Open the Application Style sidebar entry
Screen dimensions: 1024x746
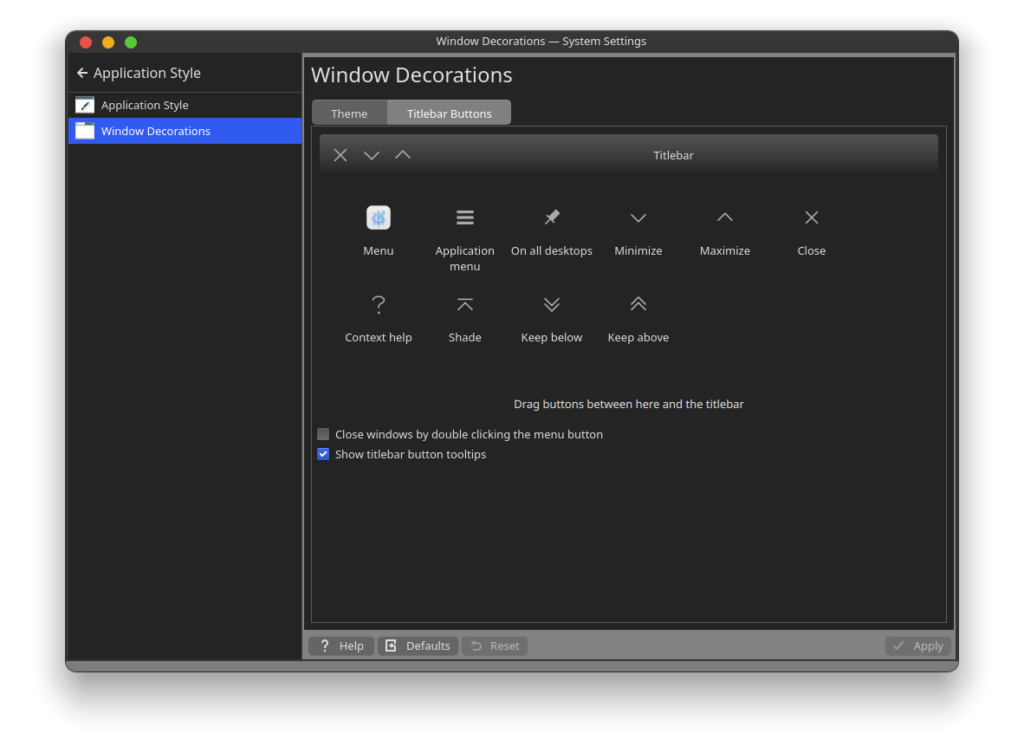pyautogui.click(x=185, y=105)
